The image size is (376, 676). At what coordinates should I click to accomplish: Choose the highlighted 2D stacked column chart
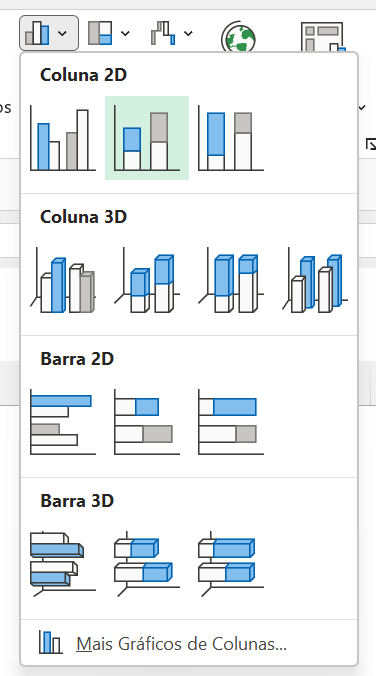coord(147,138)
